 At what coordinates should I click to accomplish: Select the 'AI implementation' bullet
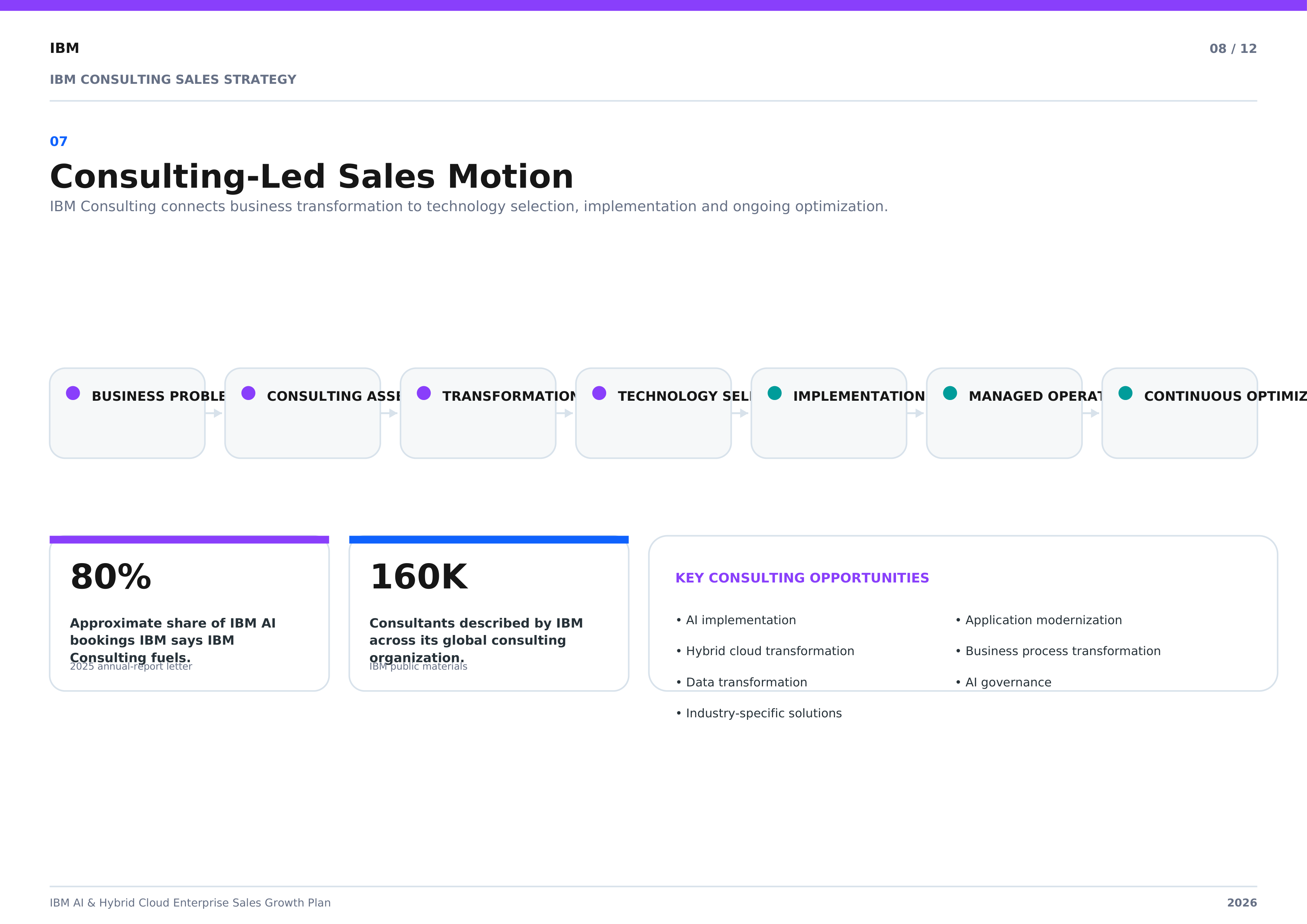click(735, 620)
